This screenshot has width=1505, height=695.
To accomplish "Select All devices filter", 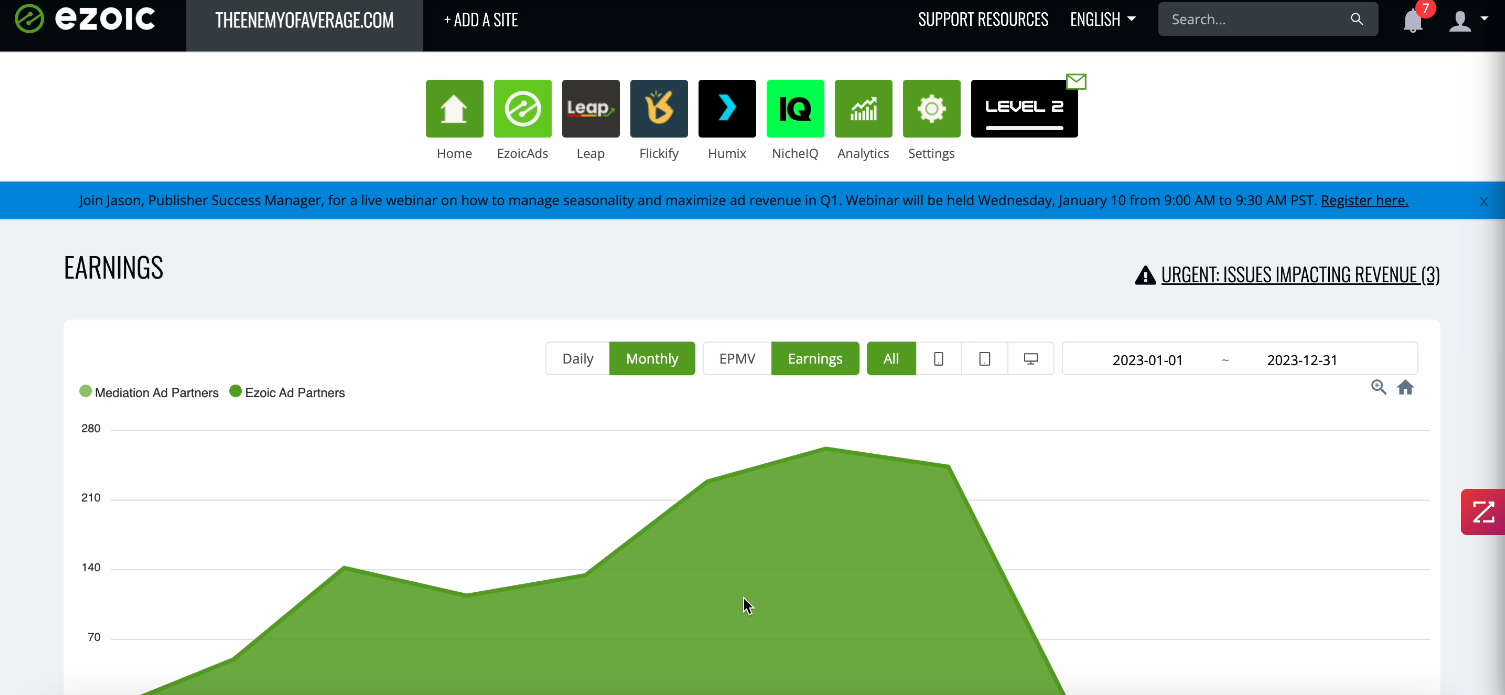I will coord(891,359).
